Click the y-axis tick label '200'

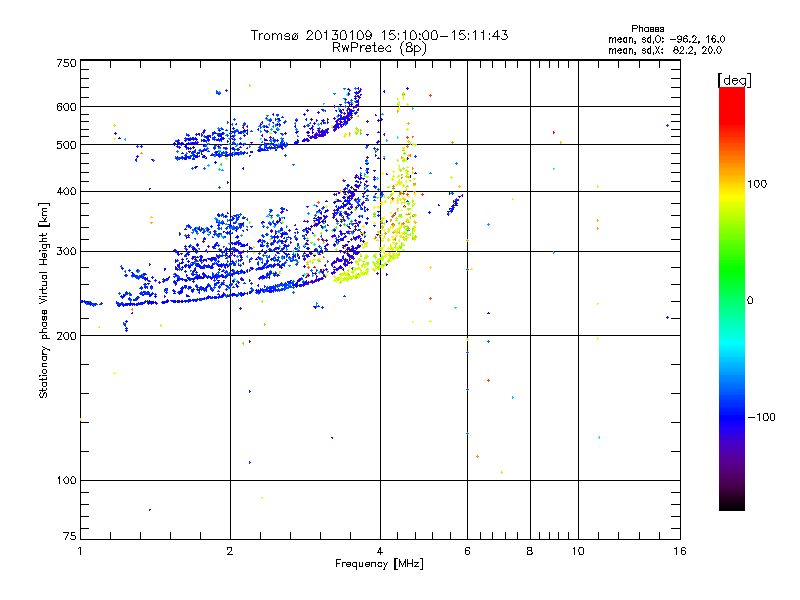(x=66, y=336)
